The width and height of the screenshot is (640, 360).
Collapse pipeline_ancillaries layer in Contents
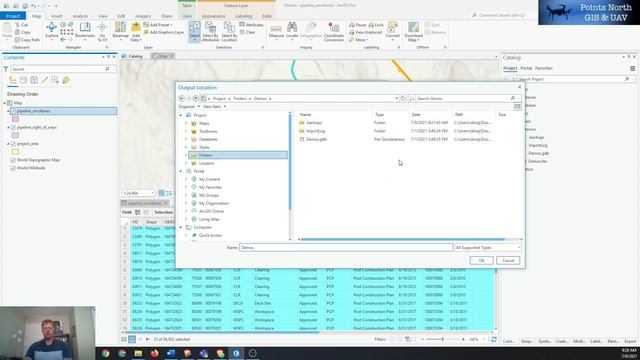coord(8,111)
